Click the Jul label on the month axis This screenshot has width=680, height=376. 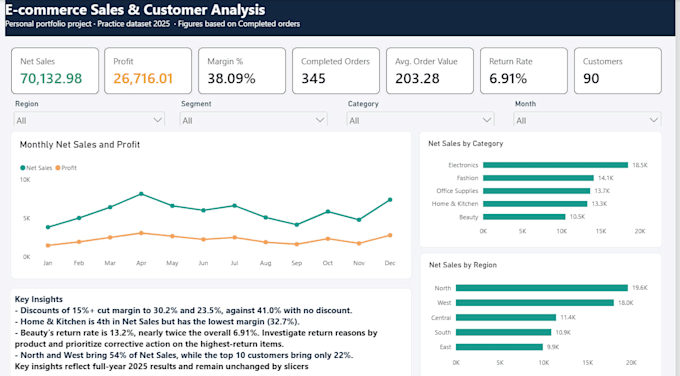235,263
